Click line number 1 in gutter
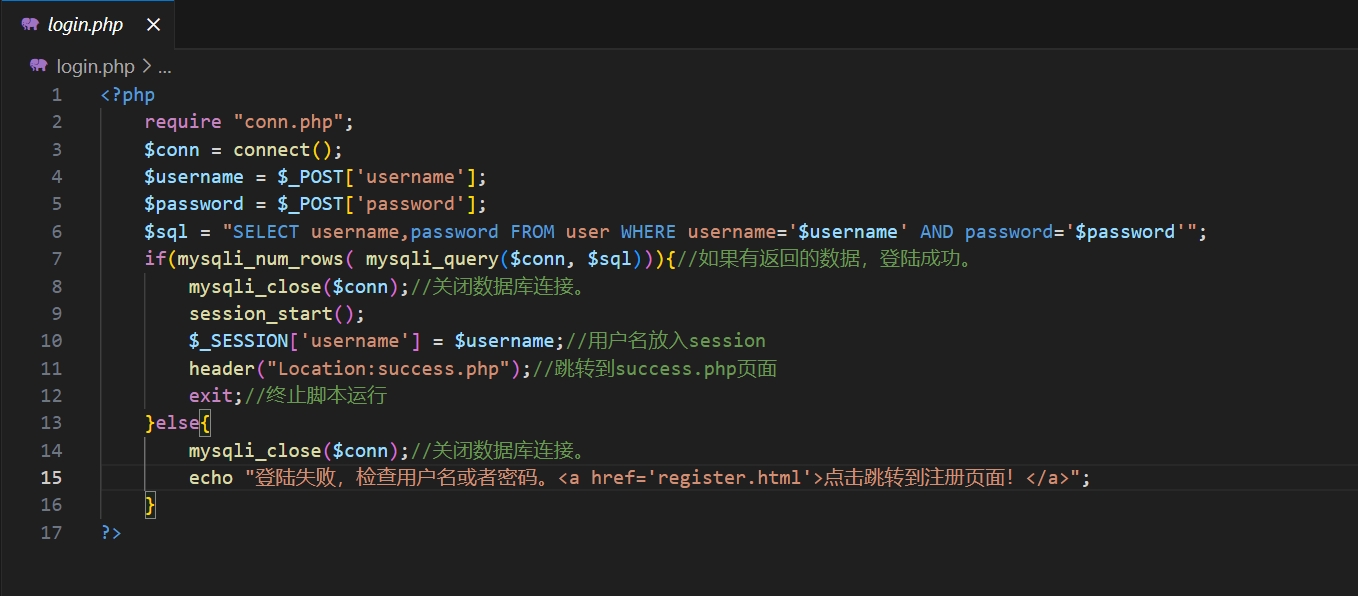Image resolution: width=1358 pixels, height=596 pixels. 57,95
